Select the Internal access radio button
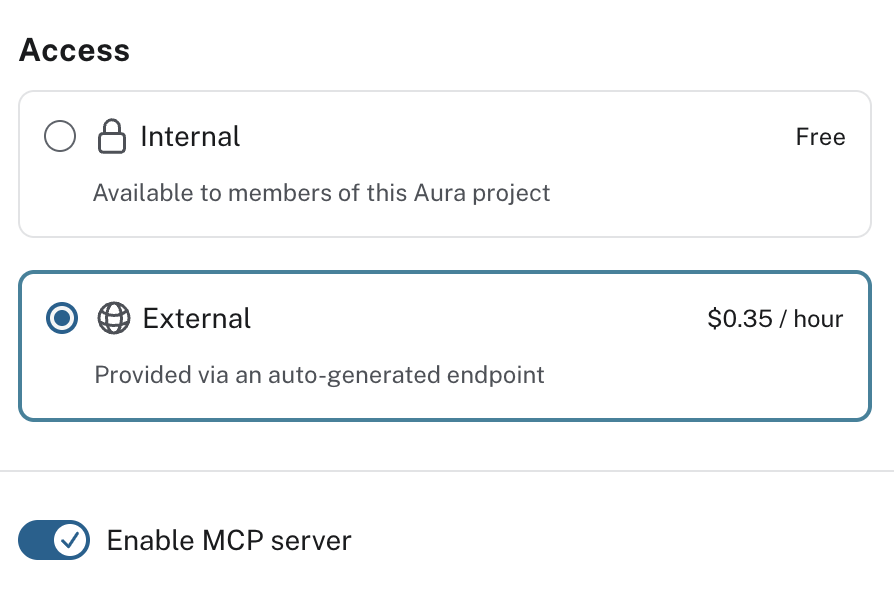Screen dimensions: 894x596 pos(60,136)
